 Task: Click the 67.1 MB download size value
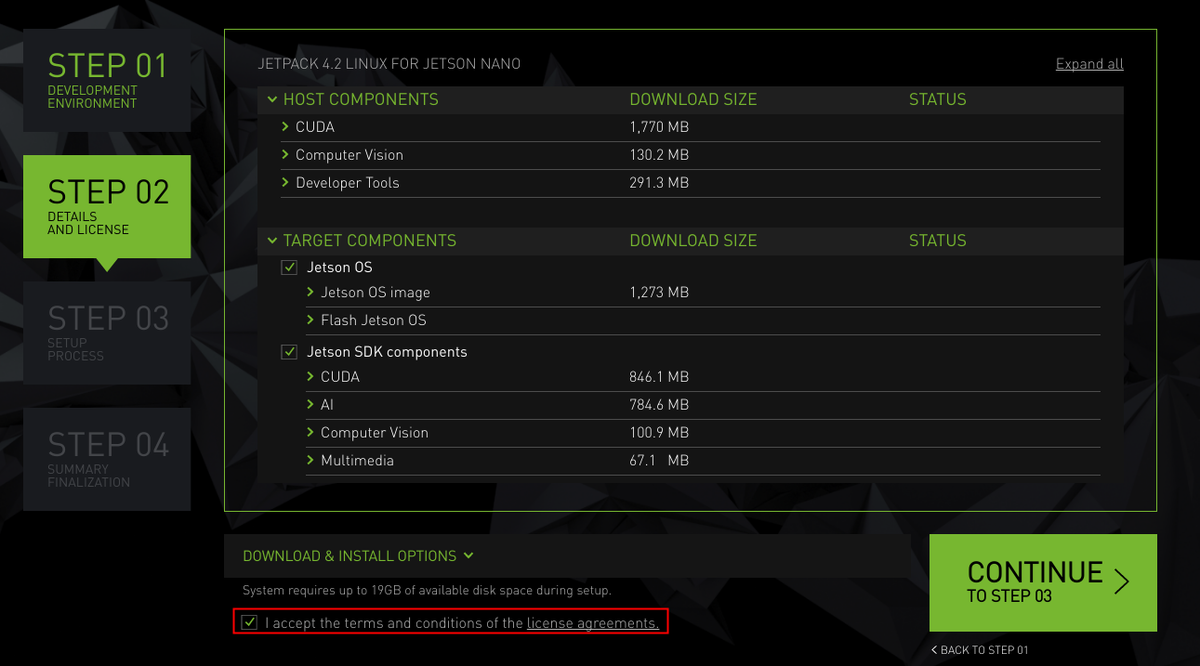659,461
